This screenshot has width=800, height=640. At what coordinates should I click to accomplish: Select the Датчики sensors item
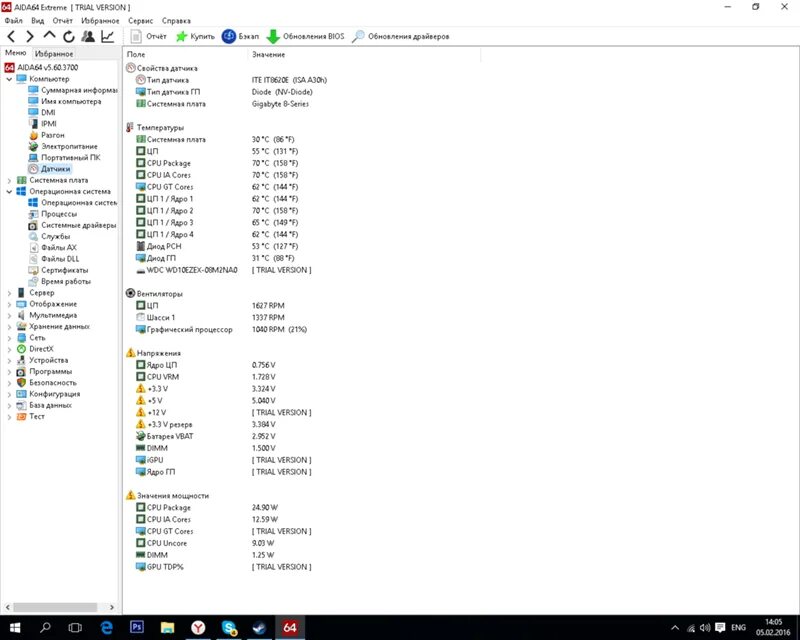(x=50, y=169)
